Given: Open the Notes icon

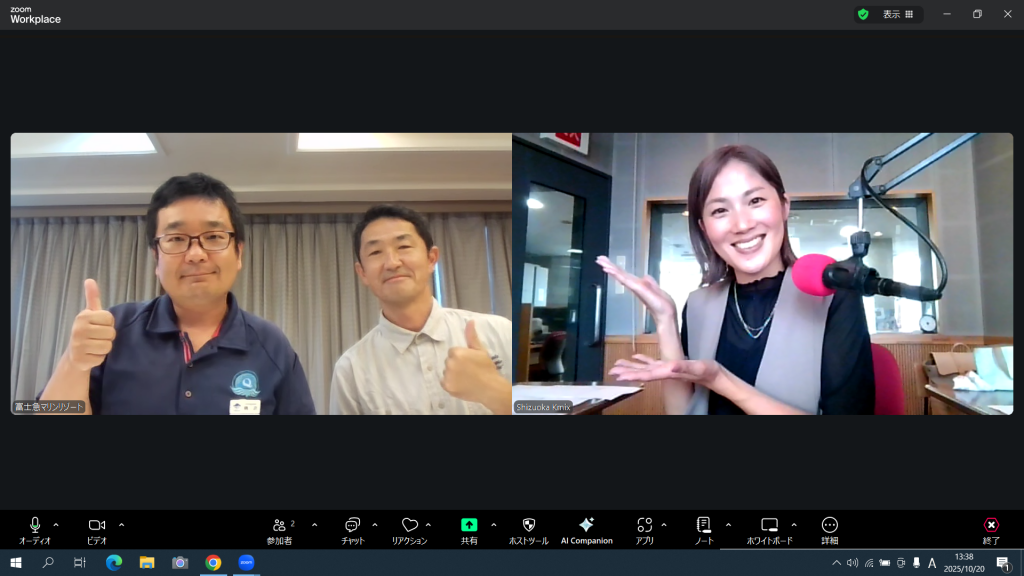Looking at the screenshot, I should pyautogui.click(x=704, y=525).
